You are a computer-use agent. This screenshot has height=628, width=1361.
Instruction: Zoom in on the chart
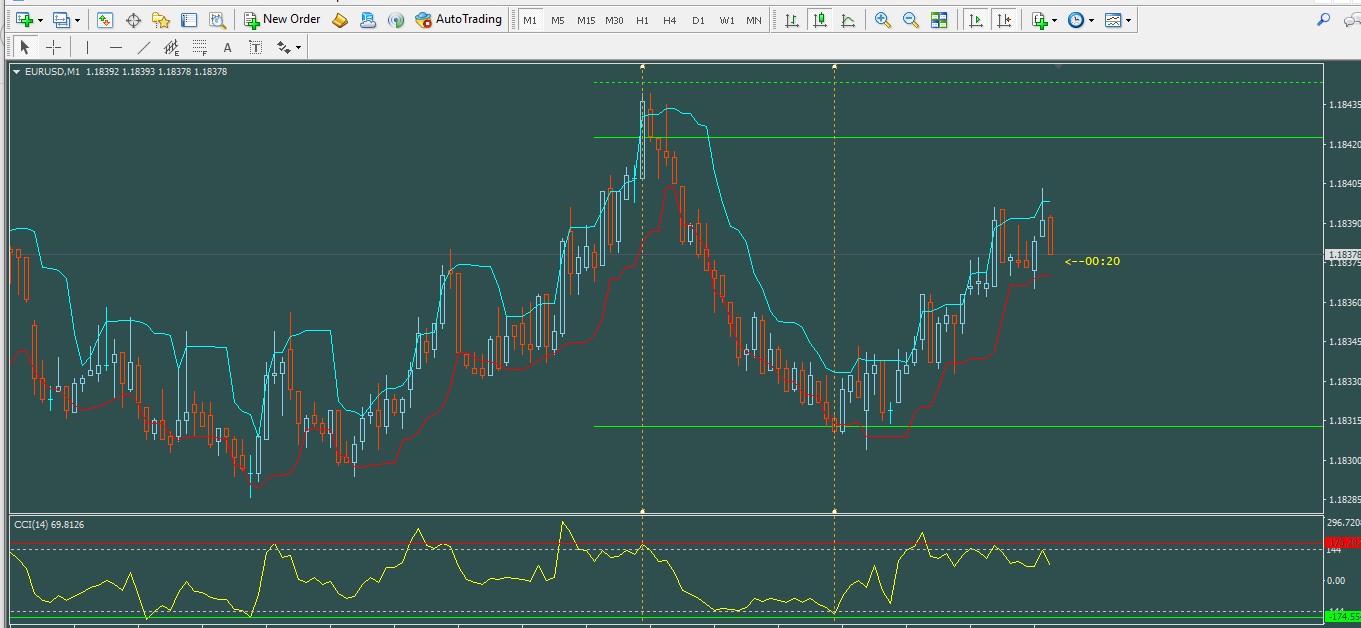(x=882, y=20)
